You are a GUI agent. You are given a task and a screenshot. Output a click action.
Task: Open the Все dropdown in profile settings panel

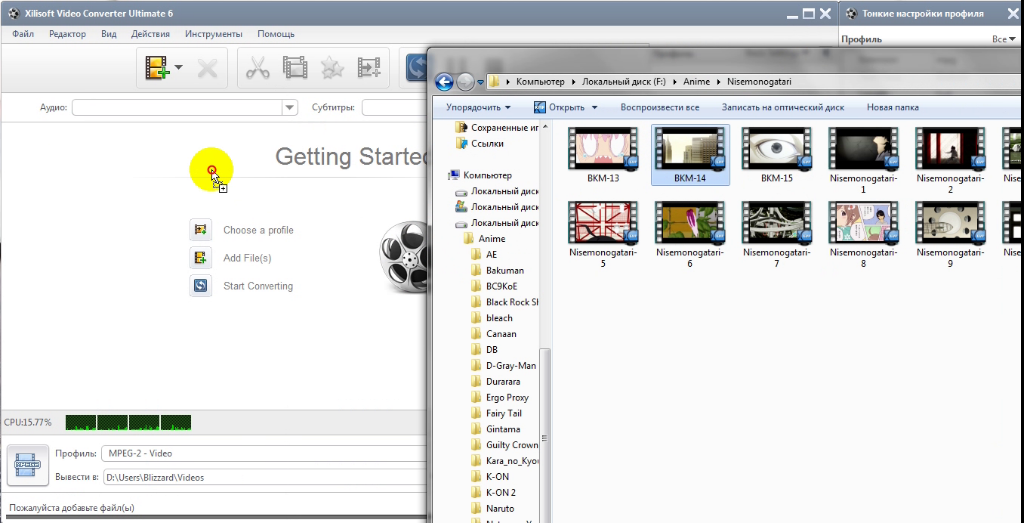[1004, 39]
